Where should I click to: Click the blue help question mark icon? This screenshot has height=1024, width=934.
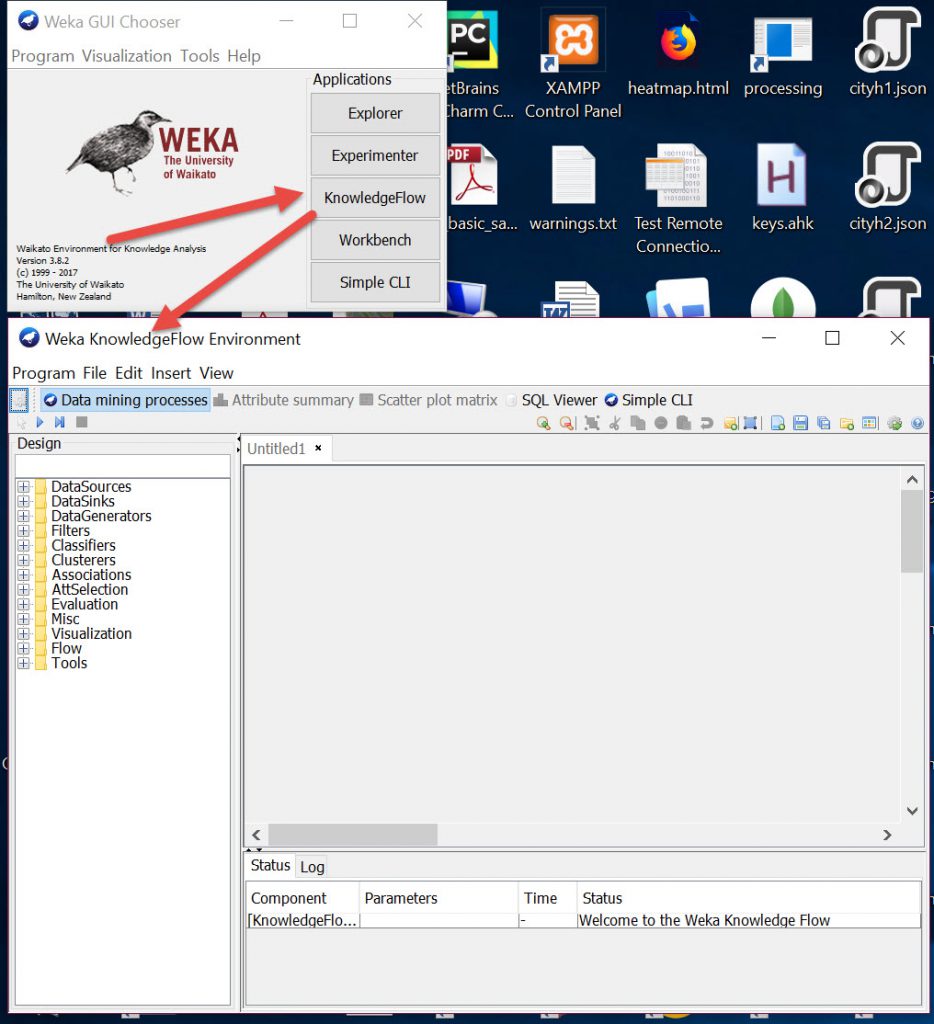(918, 423)
